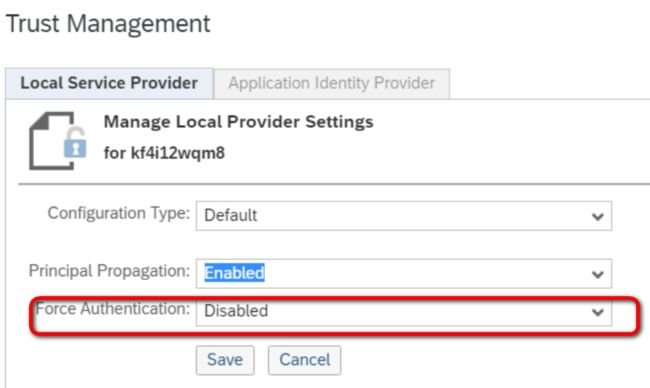Save the local provider settings
The width and height of the screenshot is (650, 388).
click(x=225, y=360)
